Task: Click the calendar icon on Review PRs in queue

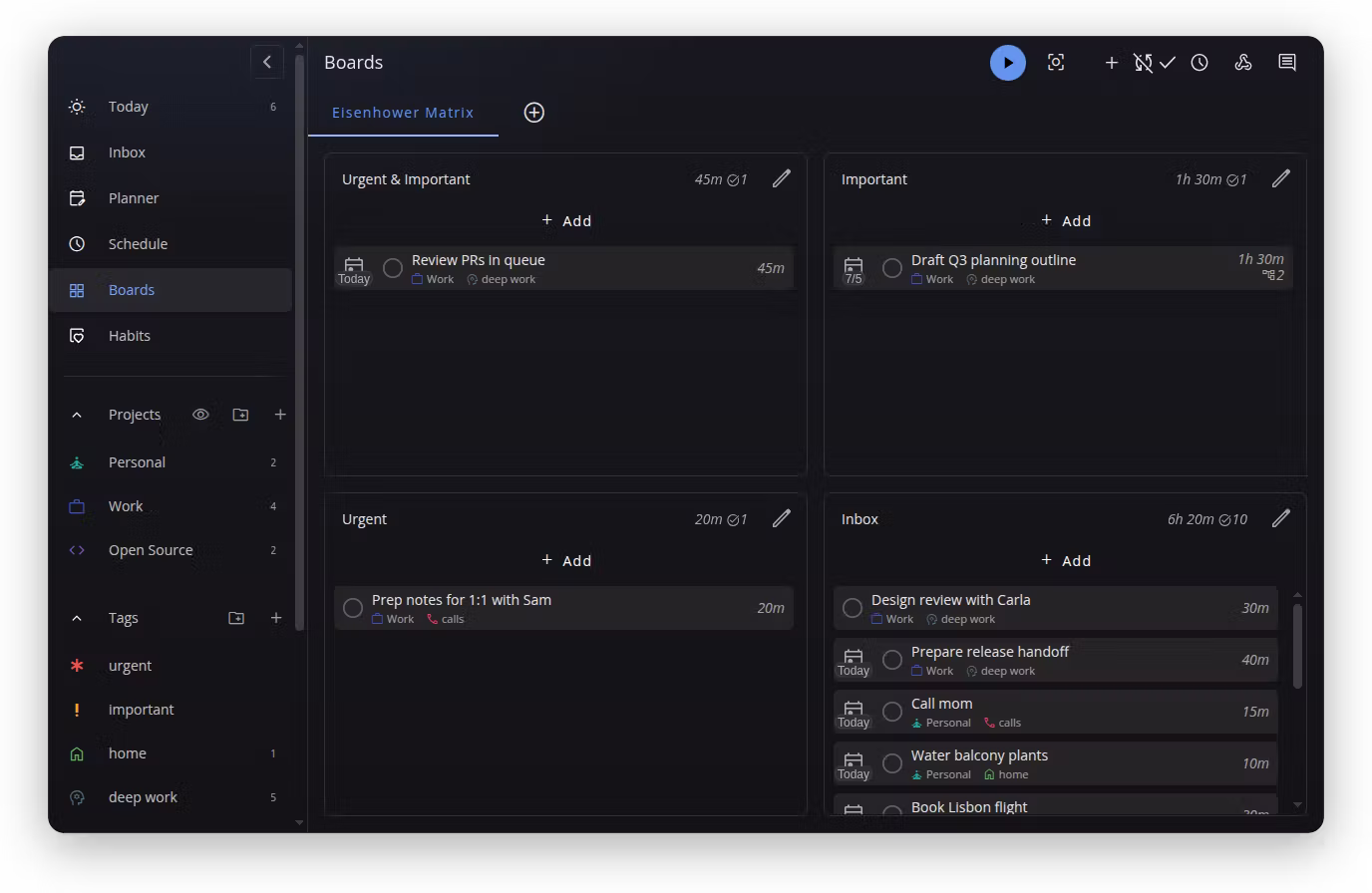Action: [354, 269]
